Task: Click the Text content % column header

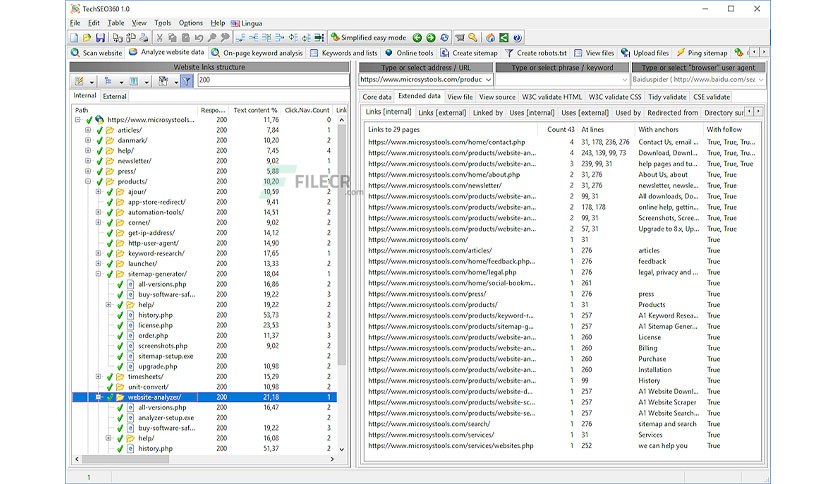Action: pos(255,110)
